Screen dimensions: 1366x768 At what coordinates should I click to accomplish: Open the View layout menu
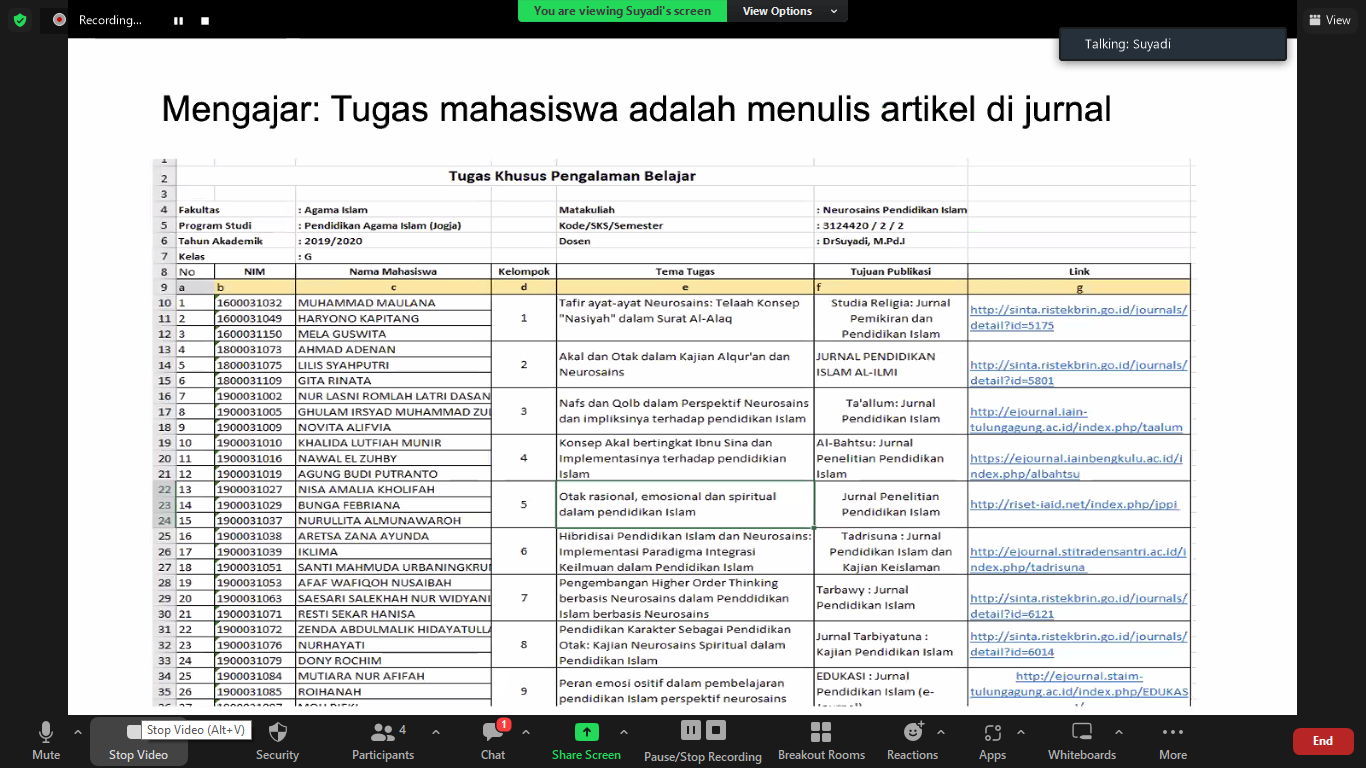click(1329, 20)
